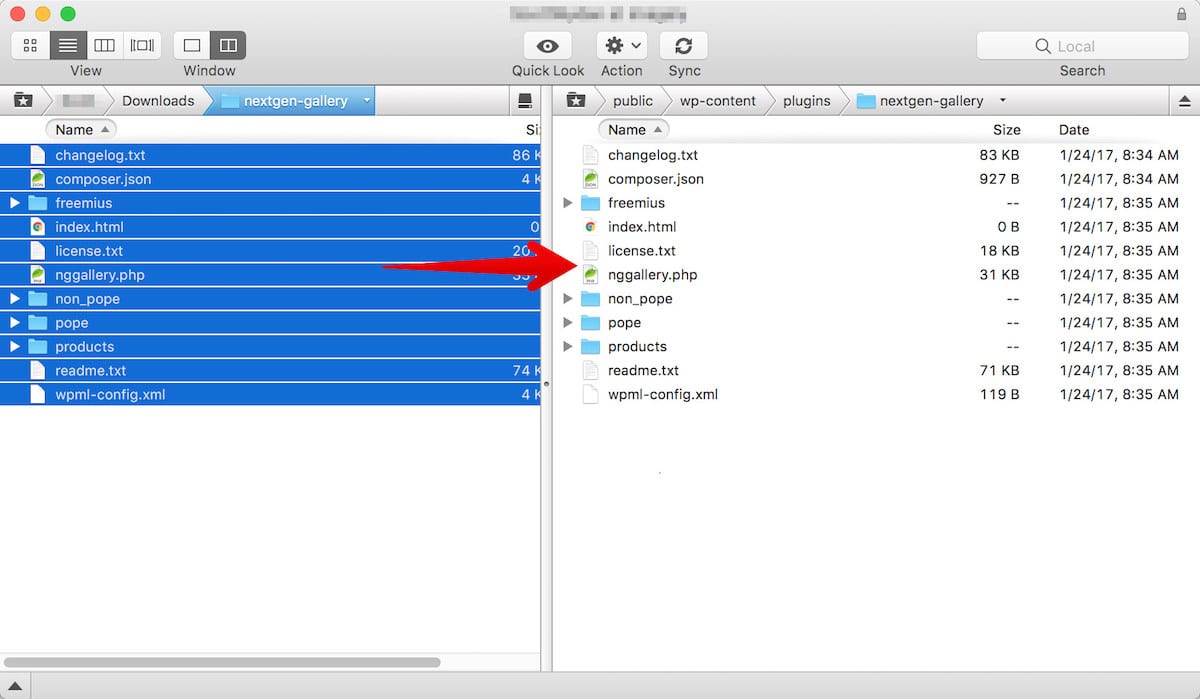This screenshot has height=699, width=1200.
Task: Click freemius folder icon in left pane
Action: point(38,203)
